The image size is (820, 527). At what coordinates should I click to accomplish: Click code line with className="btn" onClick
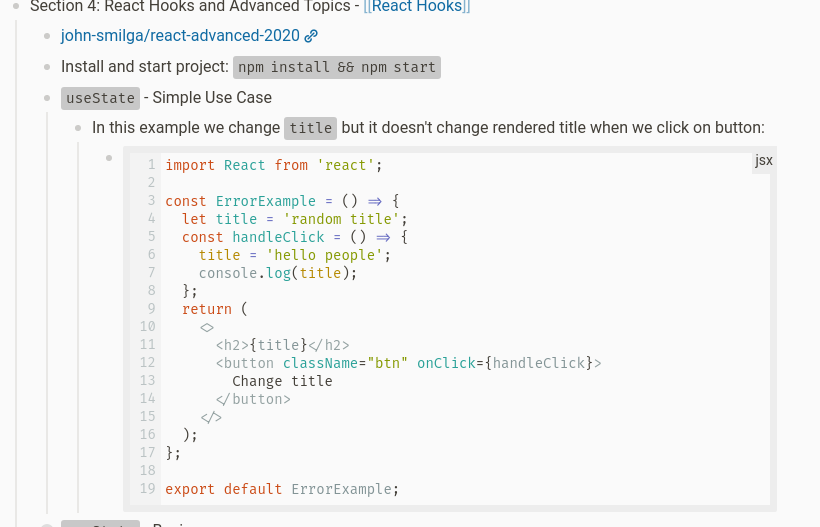pos(408,363)
